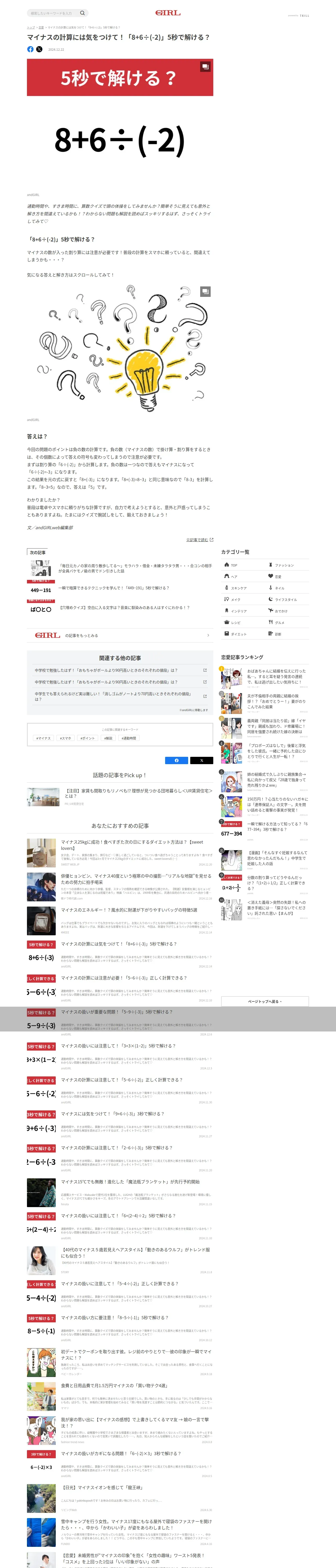Click the blue Facebook share button

[x=177, y=760]
